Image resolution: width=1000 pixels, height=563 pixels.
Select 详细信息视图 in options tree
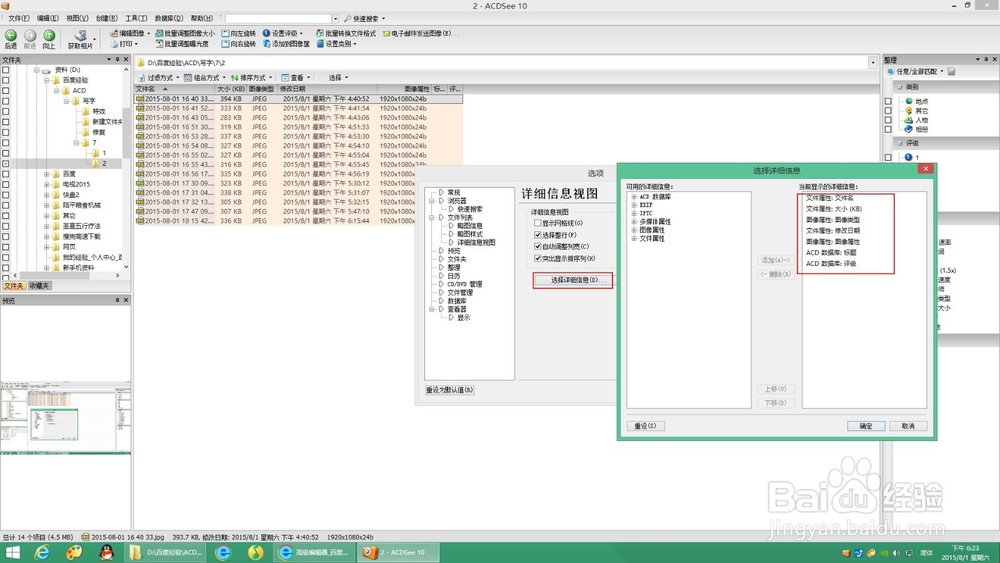[476, 243]
